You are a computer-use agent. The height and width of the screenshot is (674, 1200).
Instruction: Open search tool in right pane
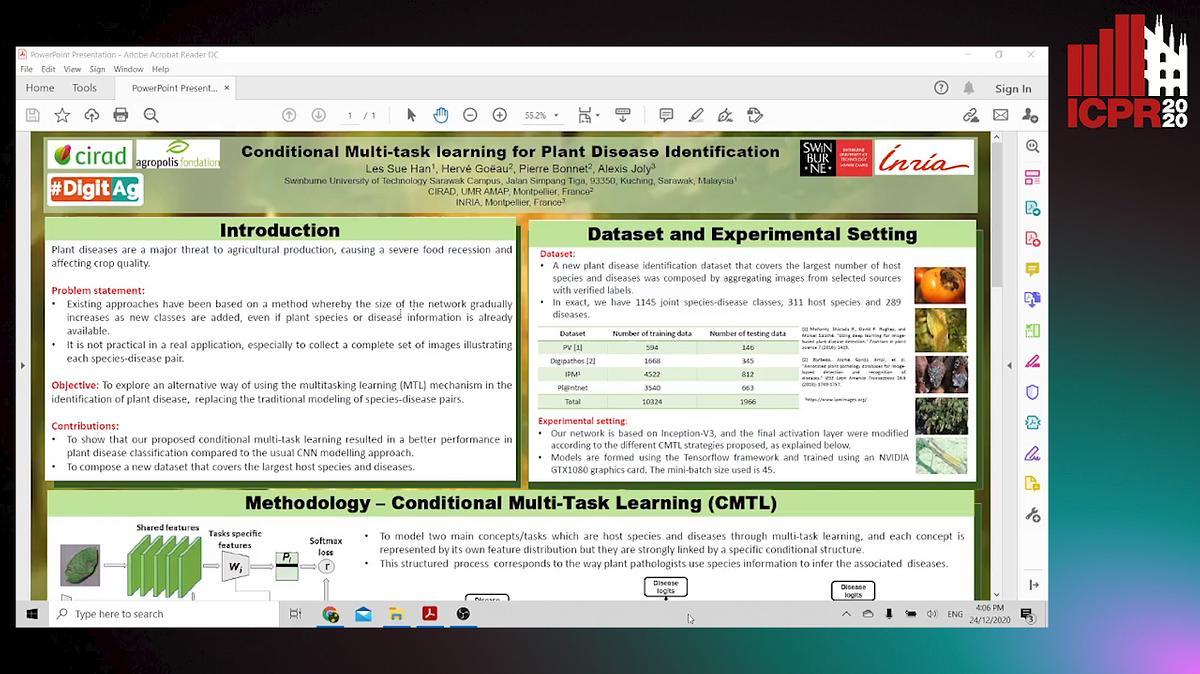pos(1032,146)
